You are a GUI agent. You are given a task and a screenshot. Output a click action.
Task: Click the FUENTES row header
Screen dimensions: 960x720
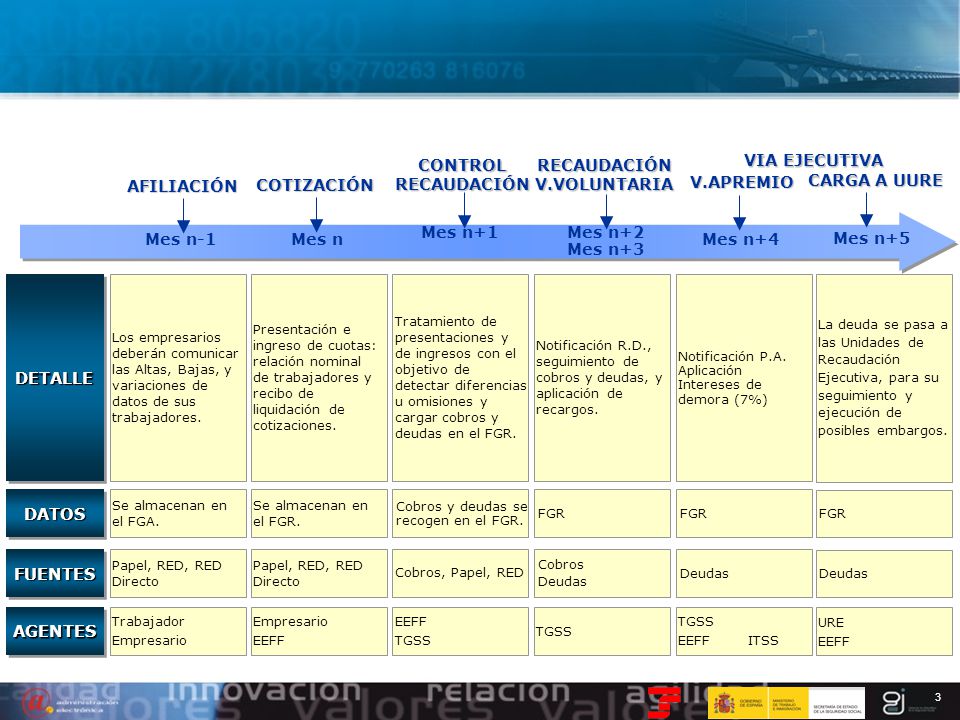(x=55, y=574)
